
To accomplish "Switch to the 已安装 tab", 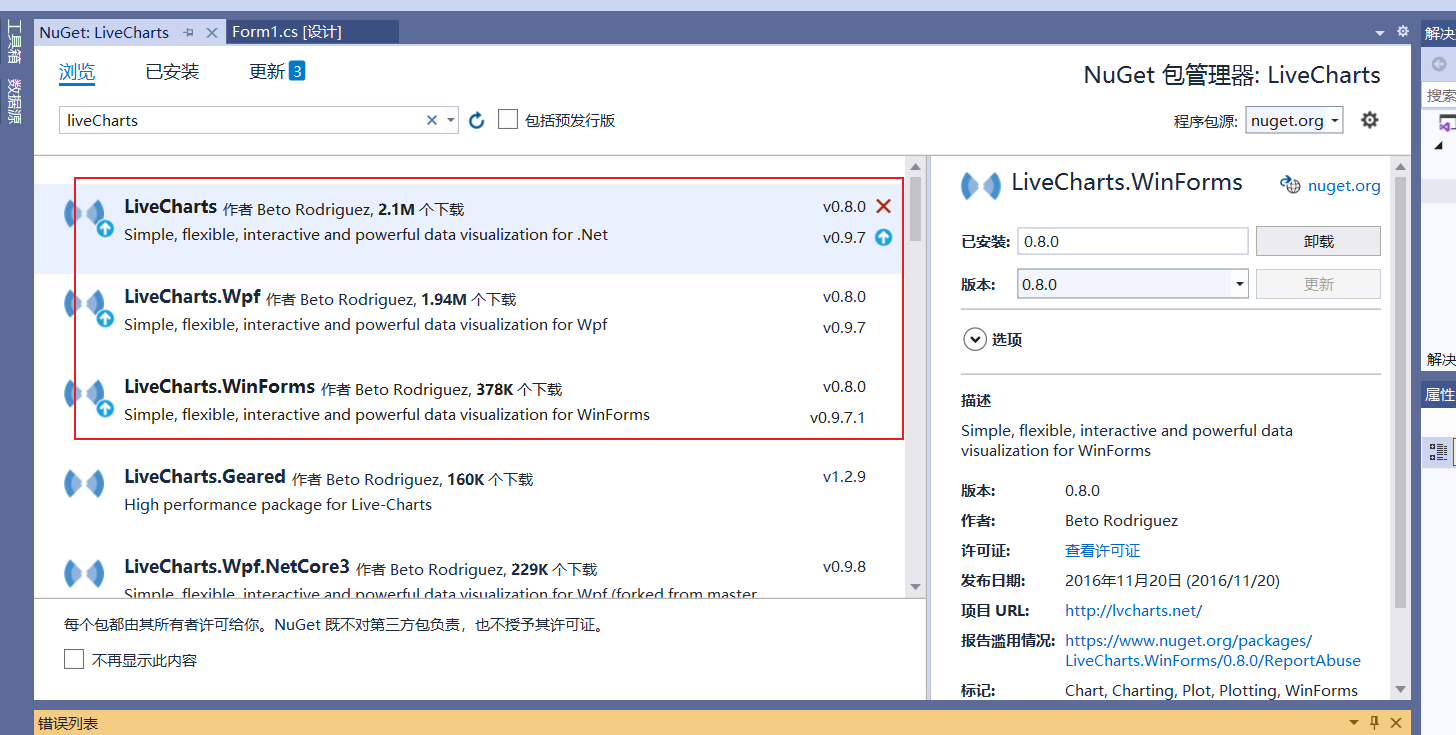I will pos(172,72).
